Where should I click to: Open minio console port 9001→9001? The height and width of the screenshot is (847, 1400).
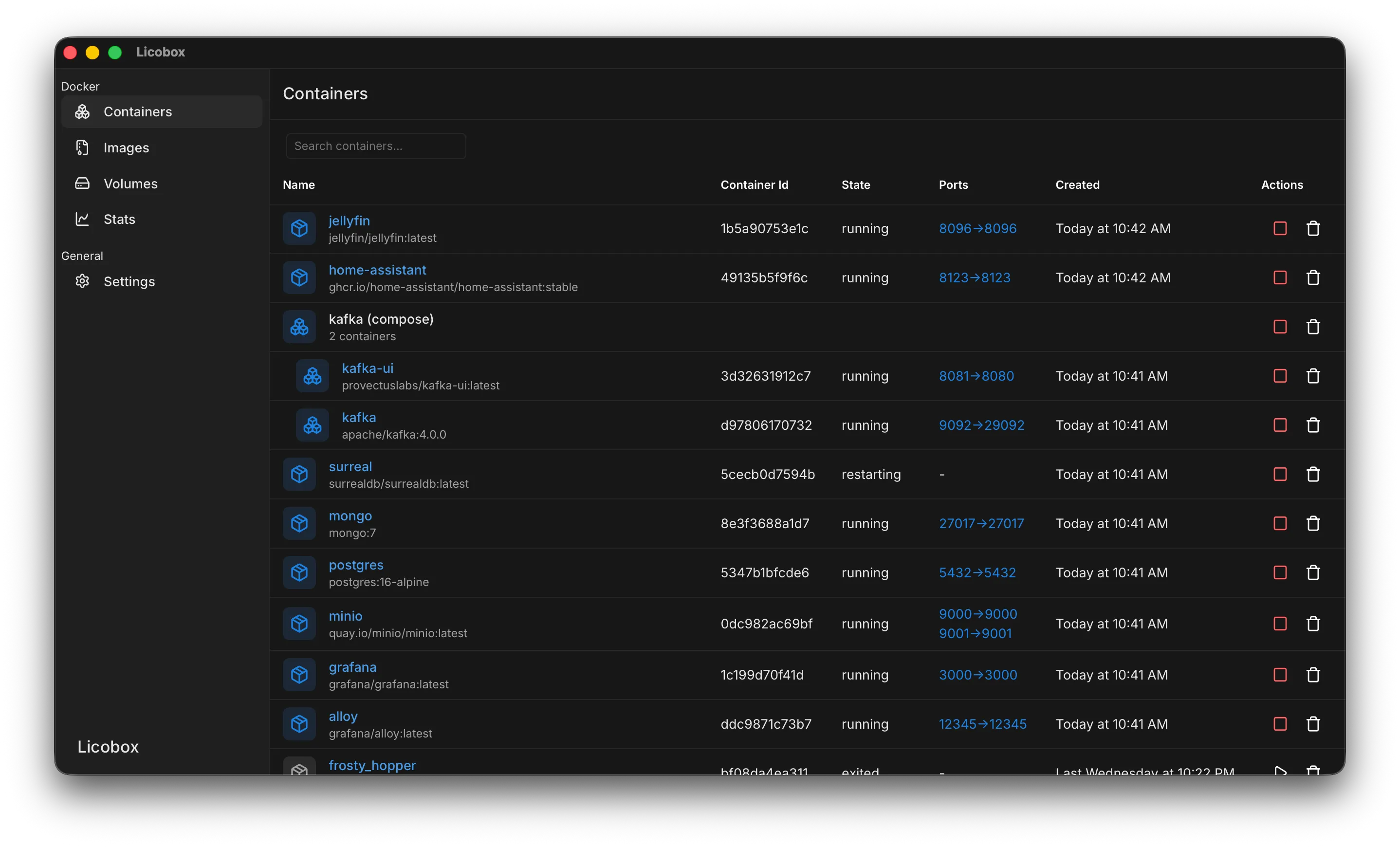click(975, 633)
